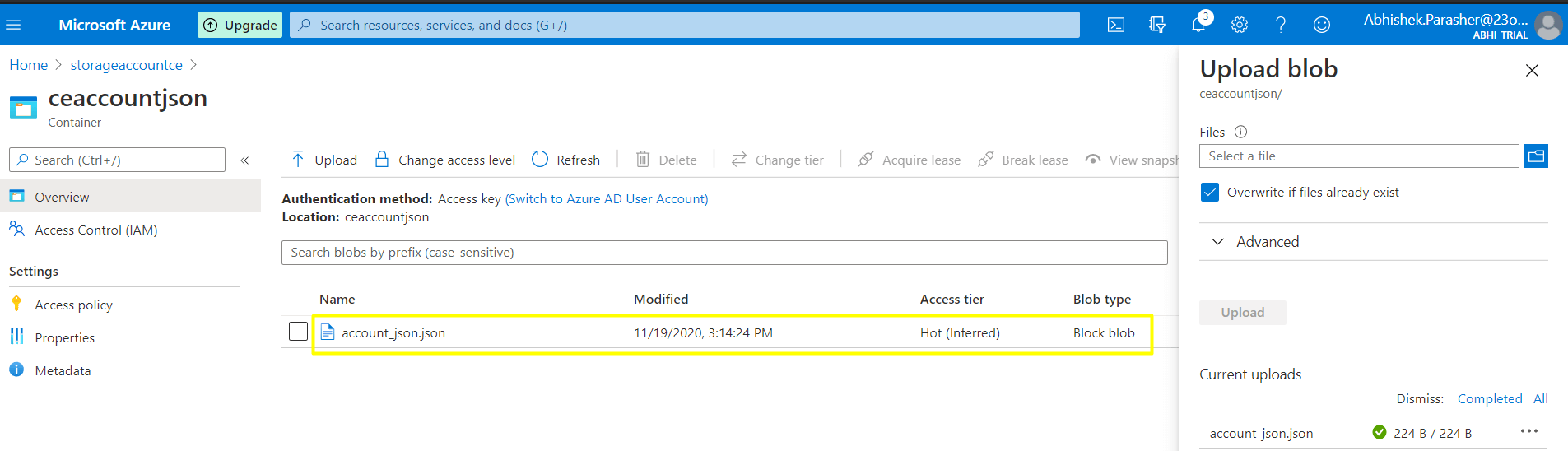This screenshot has width=1568, height=451.
Task: Open the notifications bell
Action: point(1198,25)
